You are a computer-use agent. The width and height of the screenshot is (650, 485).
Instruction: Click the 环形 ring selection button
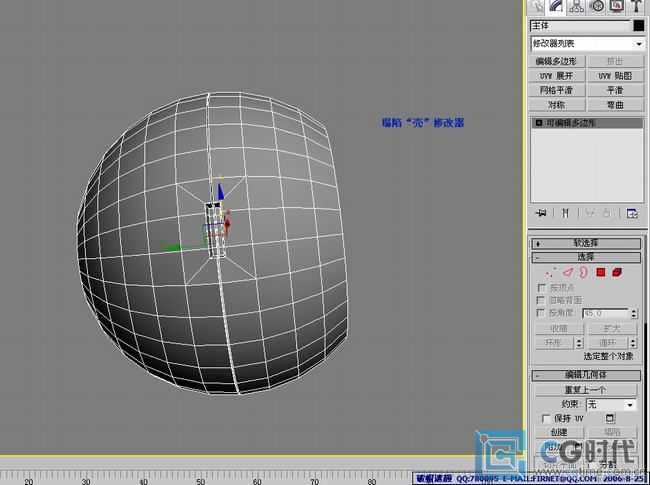coord(553,343)
